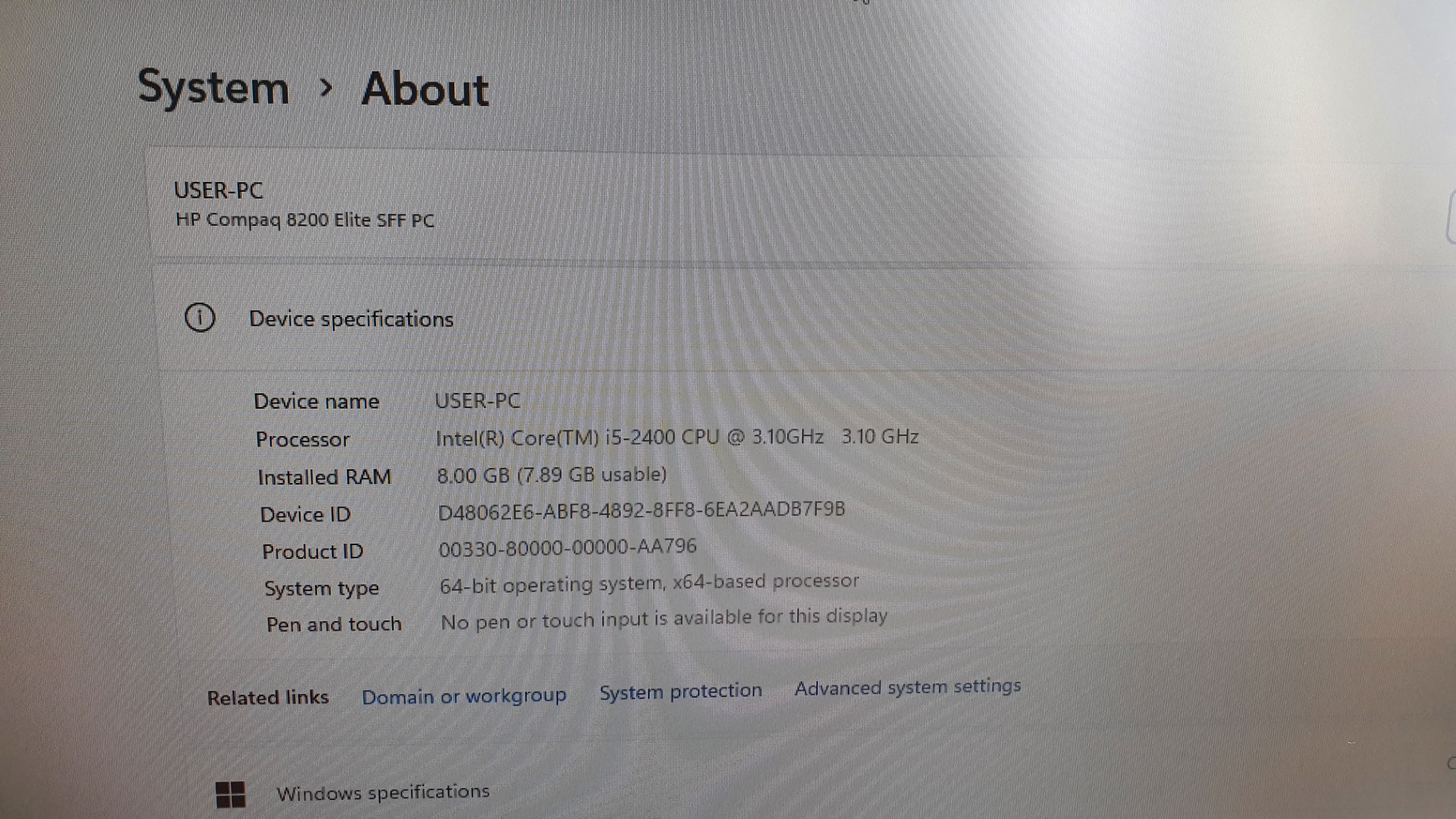This screenshot has height=819, width=1456.
Task: Open Advanced system settings link
Action: 908,687
